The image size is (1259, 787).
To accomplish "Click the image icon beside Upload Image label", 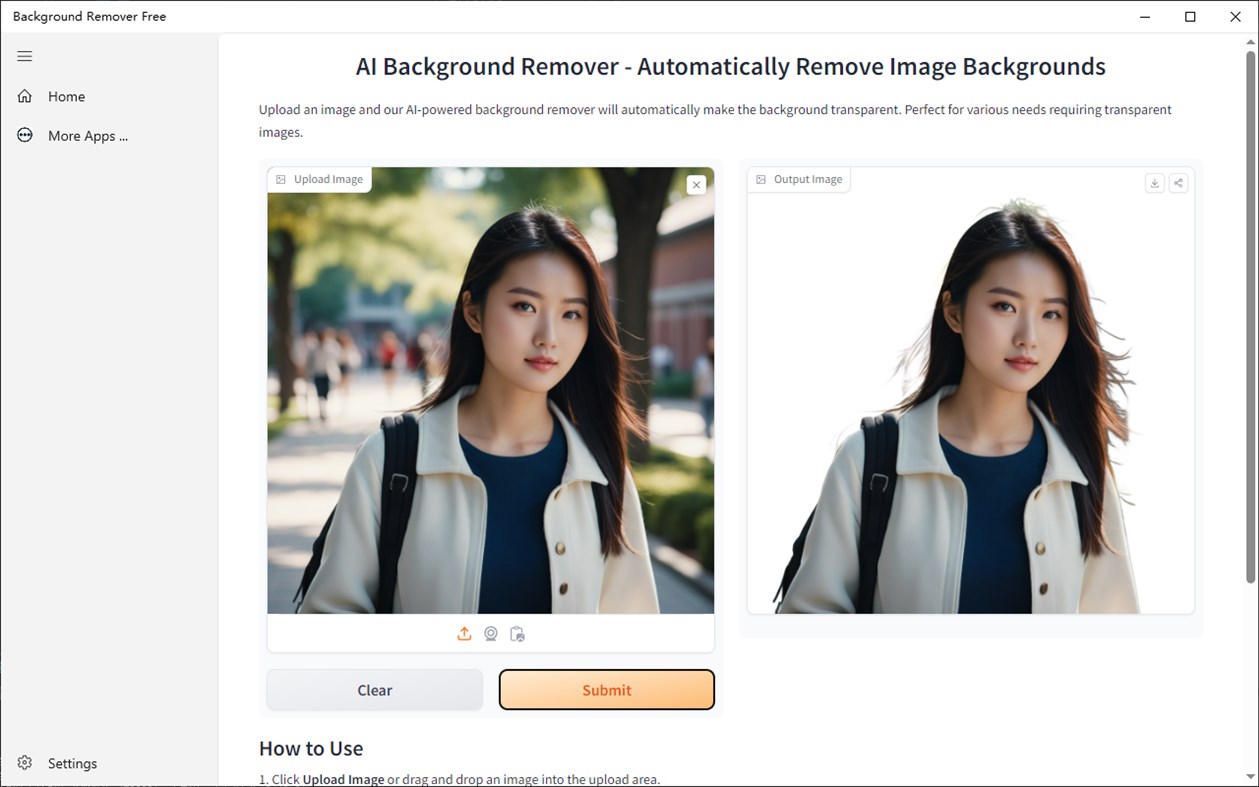I will (281, 178).
